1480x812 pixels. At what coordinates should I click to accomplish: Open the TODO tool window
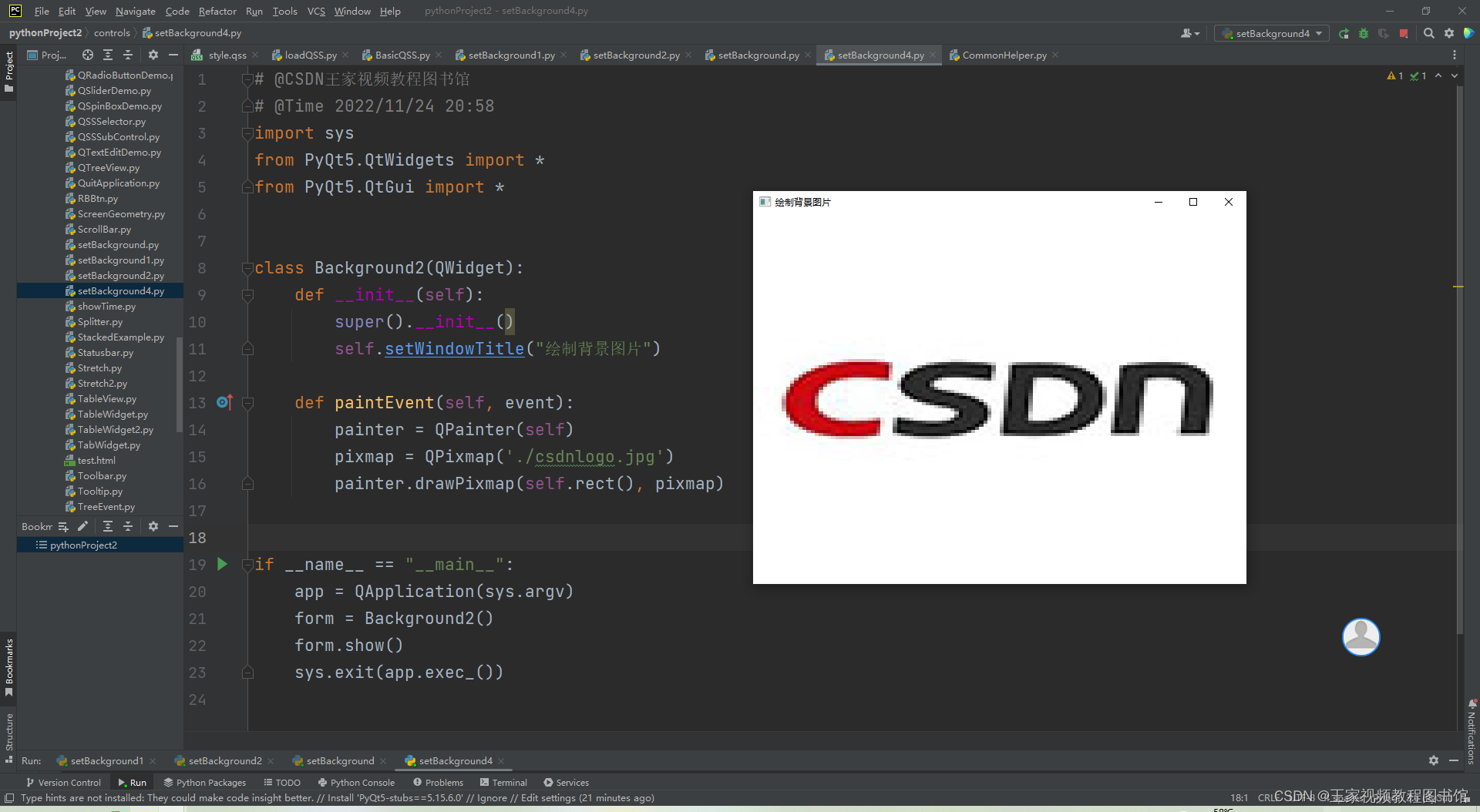tap(282, 782)
